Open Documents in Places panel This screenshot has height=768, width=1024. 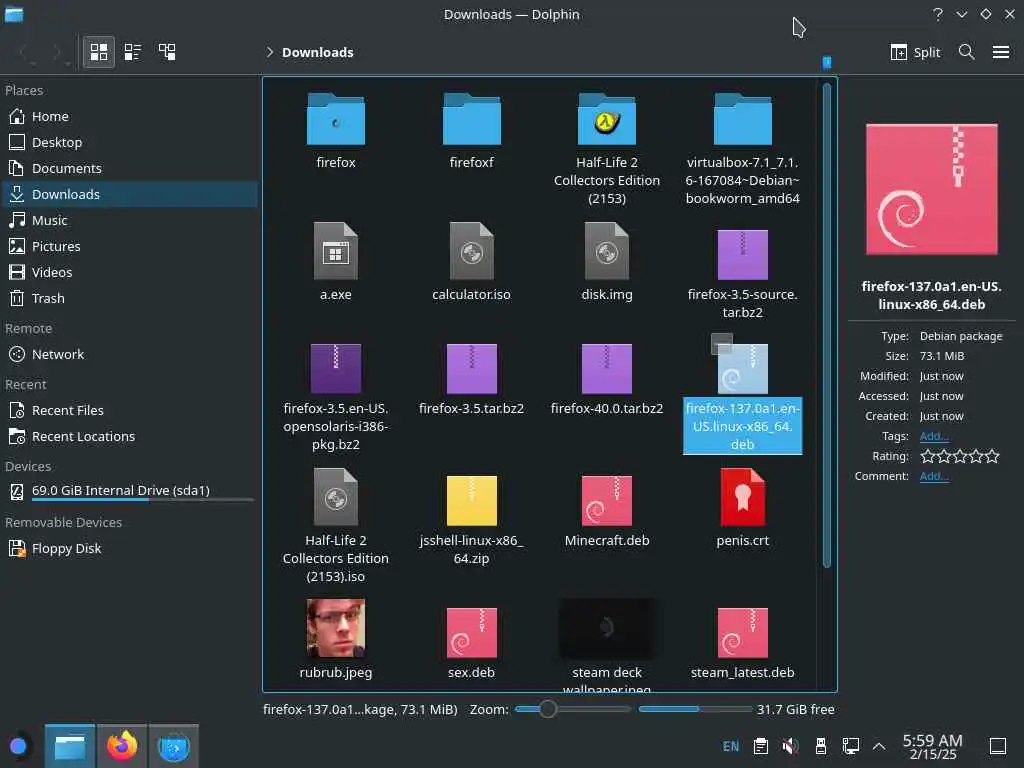129,168
